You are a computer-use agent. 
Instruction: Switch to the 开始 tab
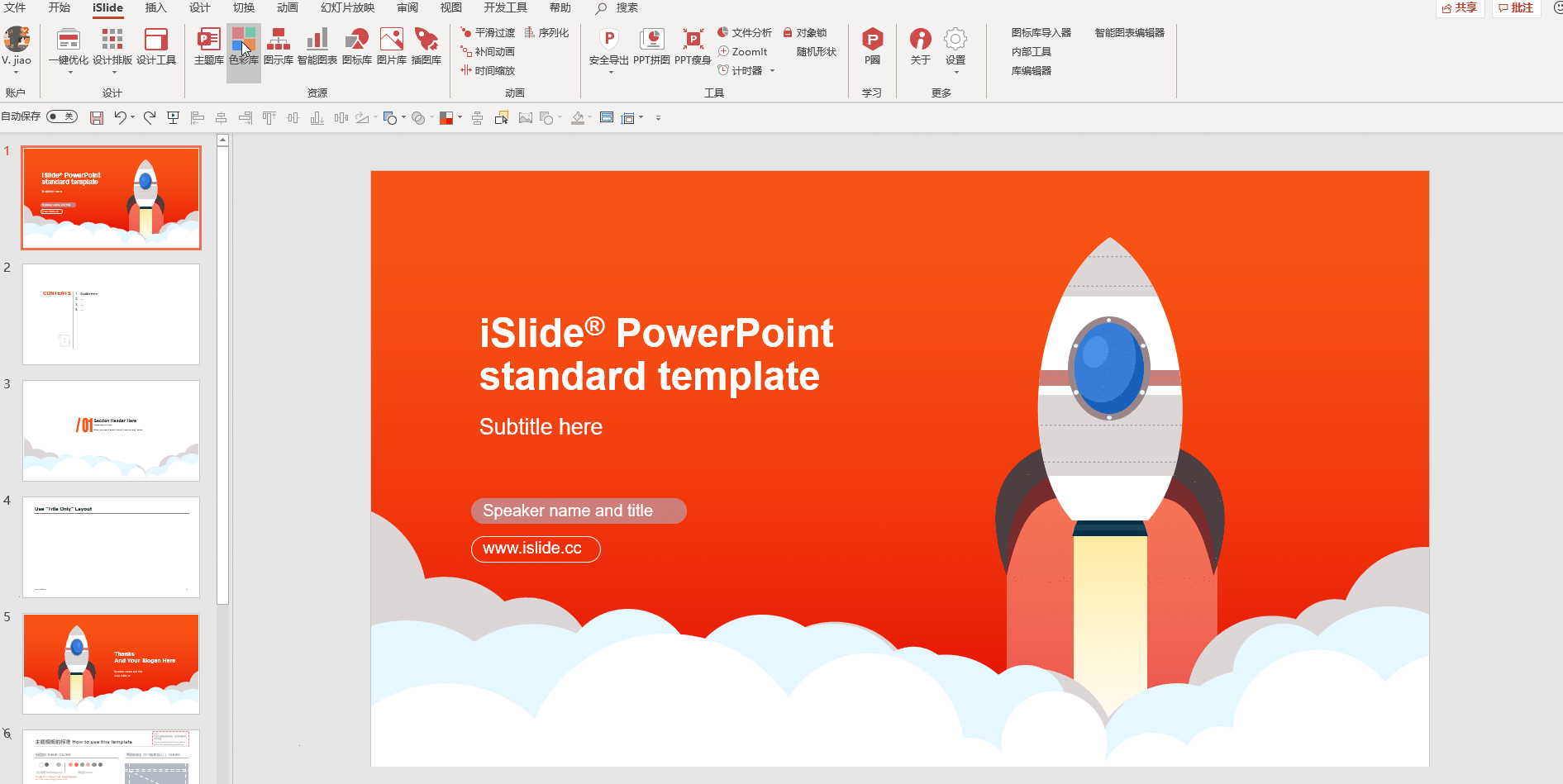click(x=60, y=8)
